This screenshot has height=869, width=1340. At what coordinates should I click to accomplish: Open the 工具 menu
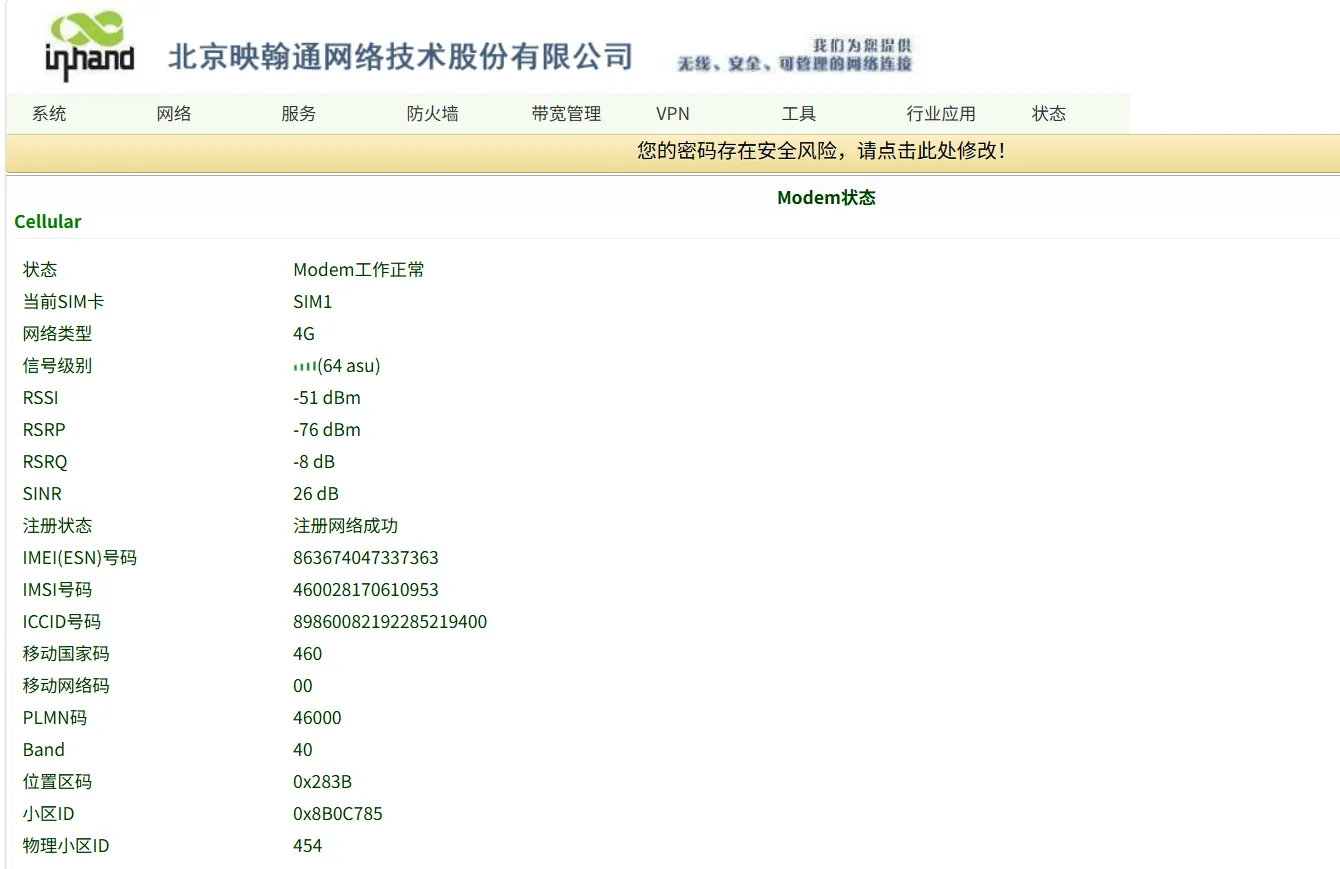[x=799, y=114]
